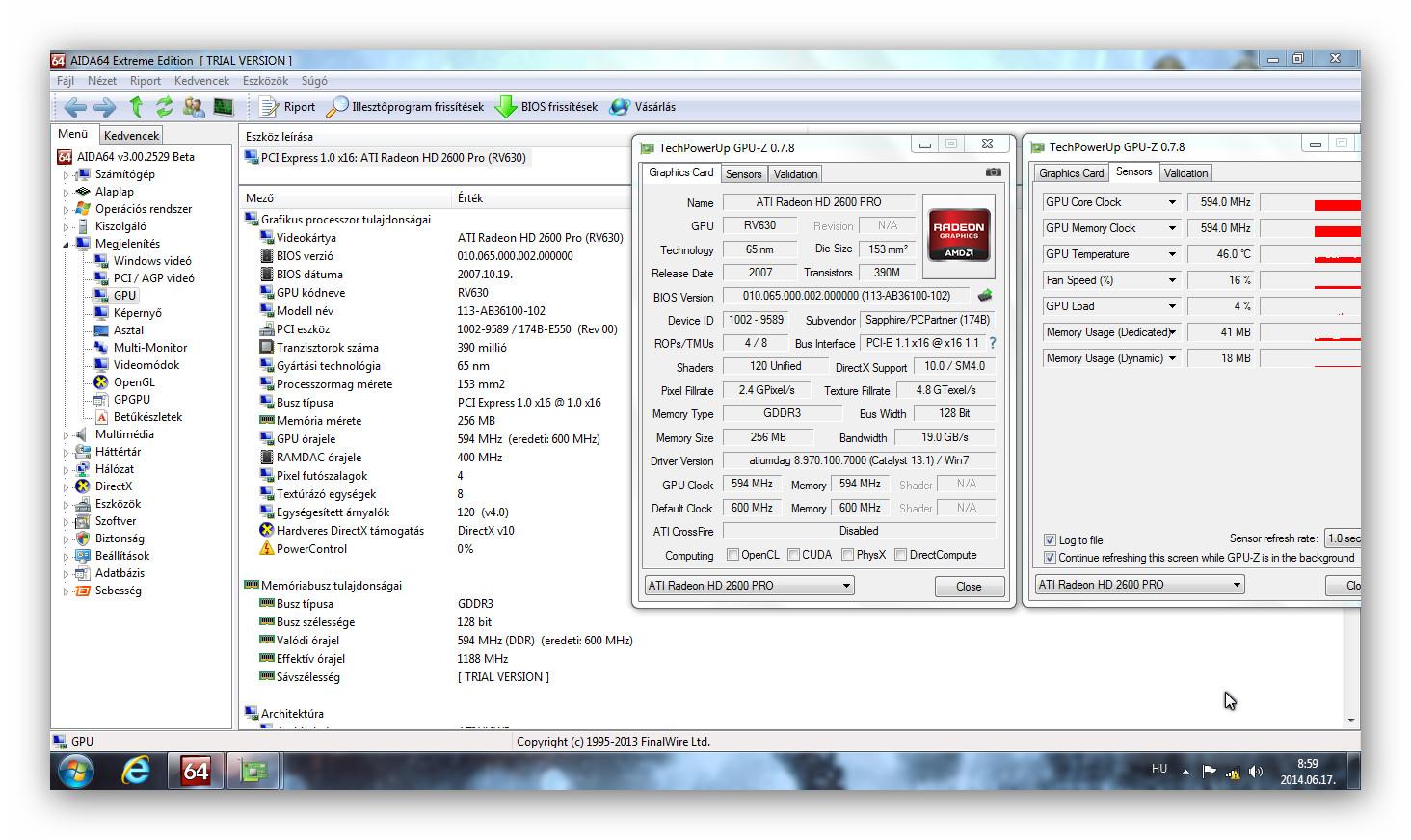The height and width of the screenshot is (840, 1411).
Task: Take GPU-Z screenshot with camera icon
Action: (993, 172)
